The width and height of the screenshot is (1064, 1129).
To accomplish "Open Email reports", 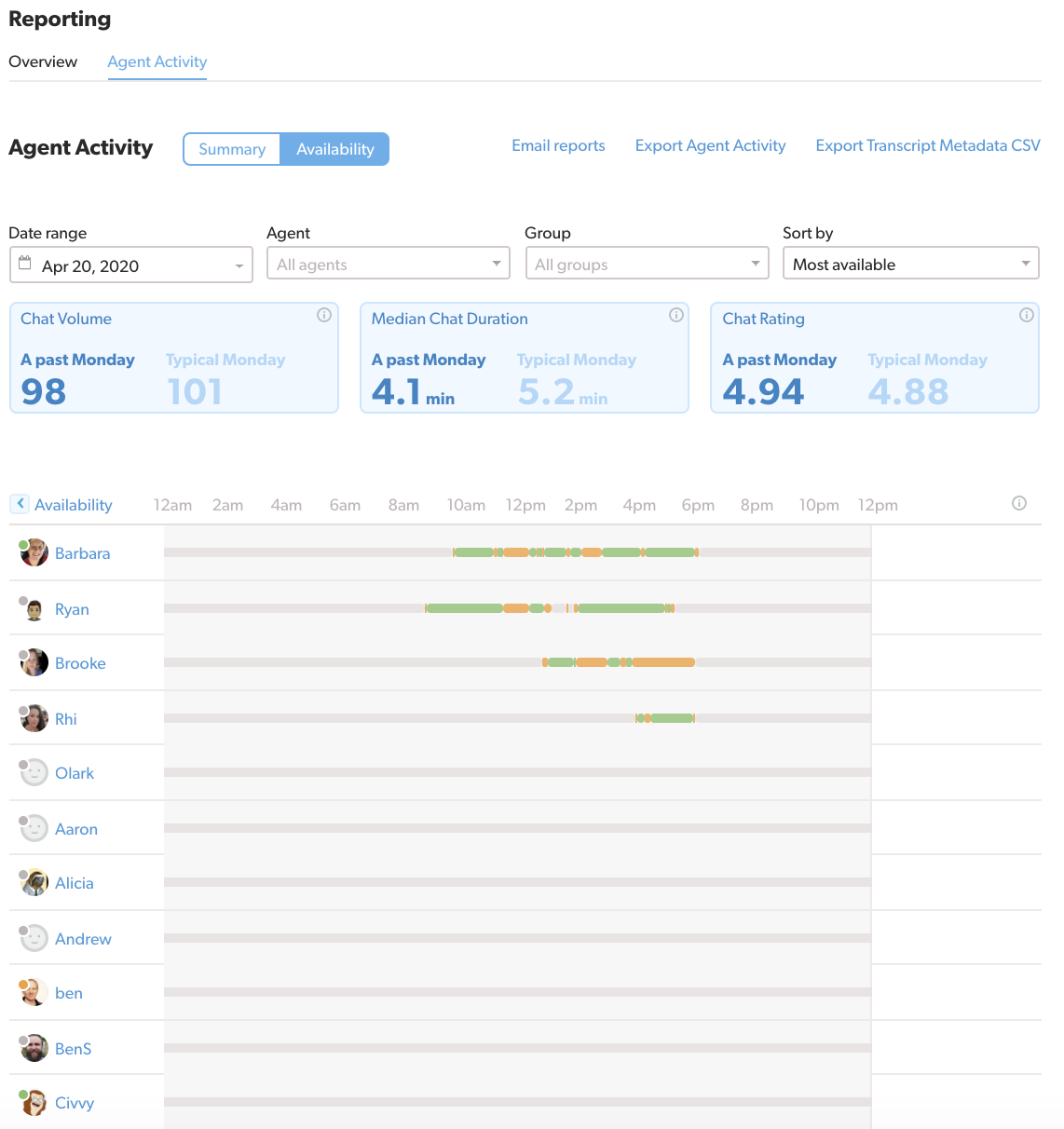I will [x=558, y=145].
